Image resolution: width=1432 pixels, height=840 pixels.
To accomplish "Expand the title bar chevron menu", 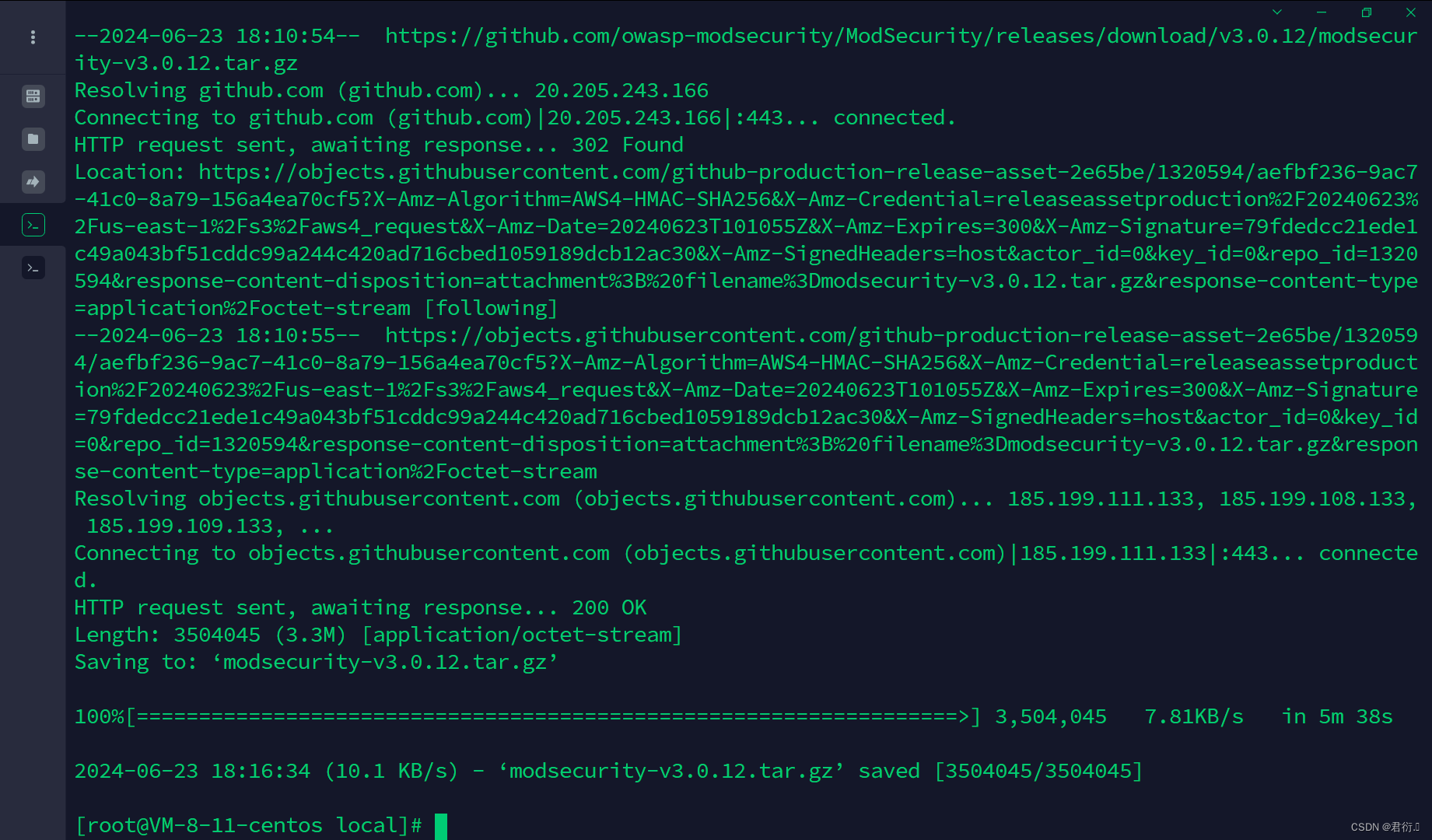I will [1277, 12].
